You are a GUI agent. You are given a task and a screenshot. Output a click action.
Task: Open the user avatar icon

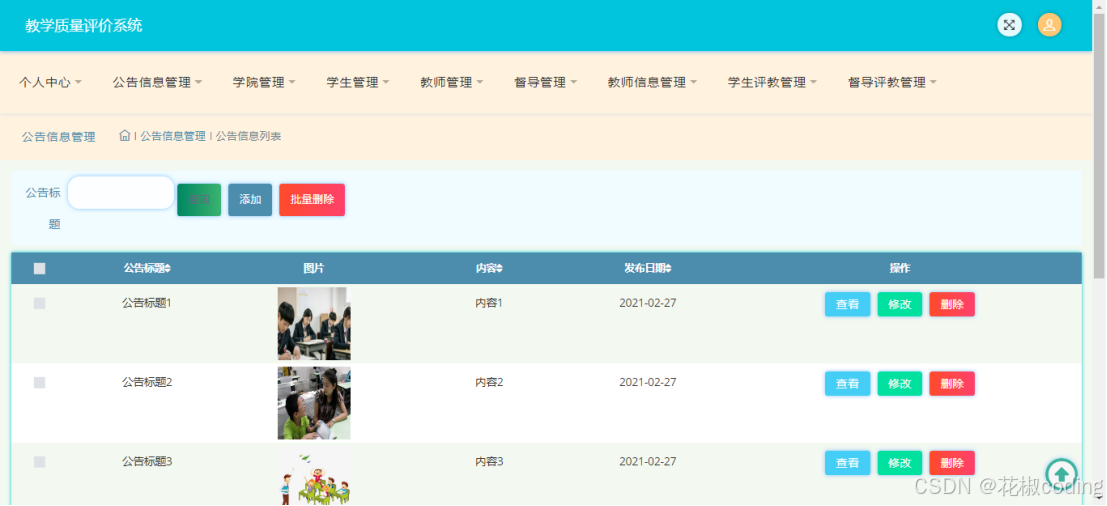pyautogui.click(x=1049, y=25)
